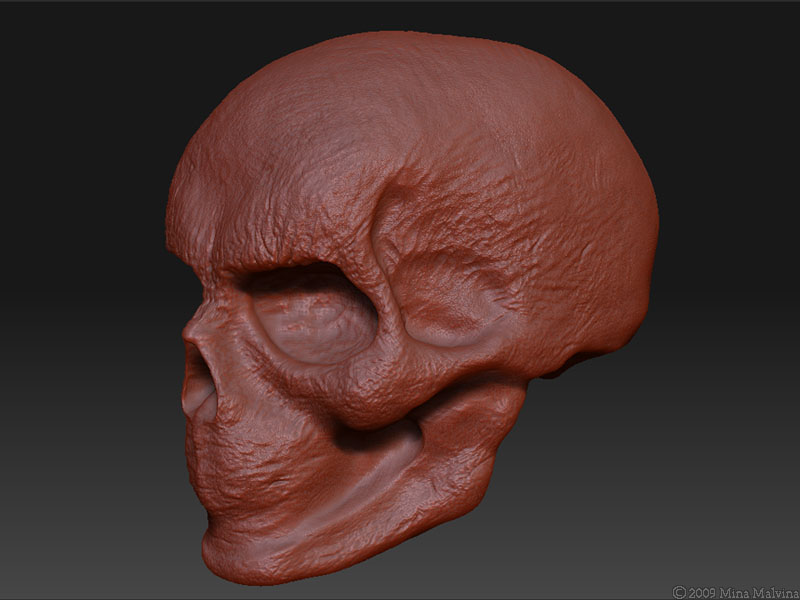Click the dark background left of skull
Image resolution: width=800 pixels, height=600 pixels.
[x=80, y=300]
